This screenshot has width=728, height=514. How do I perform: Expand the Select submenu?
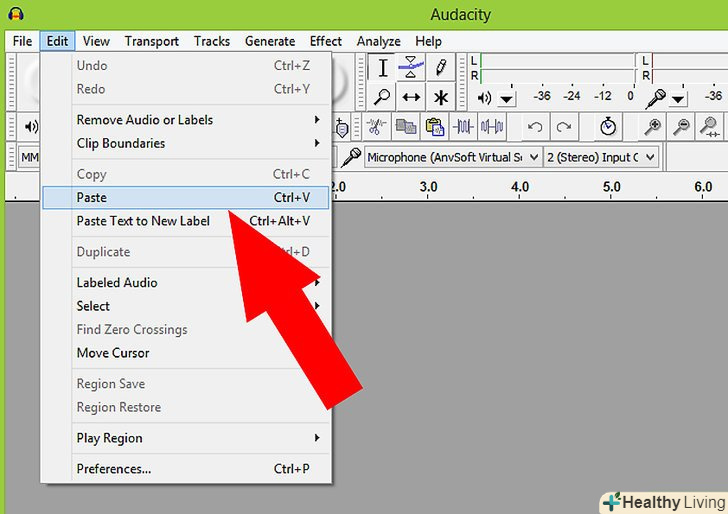(x=186, y=306)
